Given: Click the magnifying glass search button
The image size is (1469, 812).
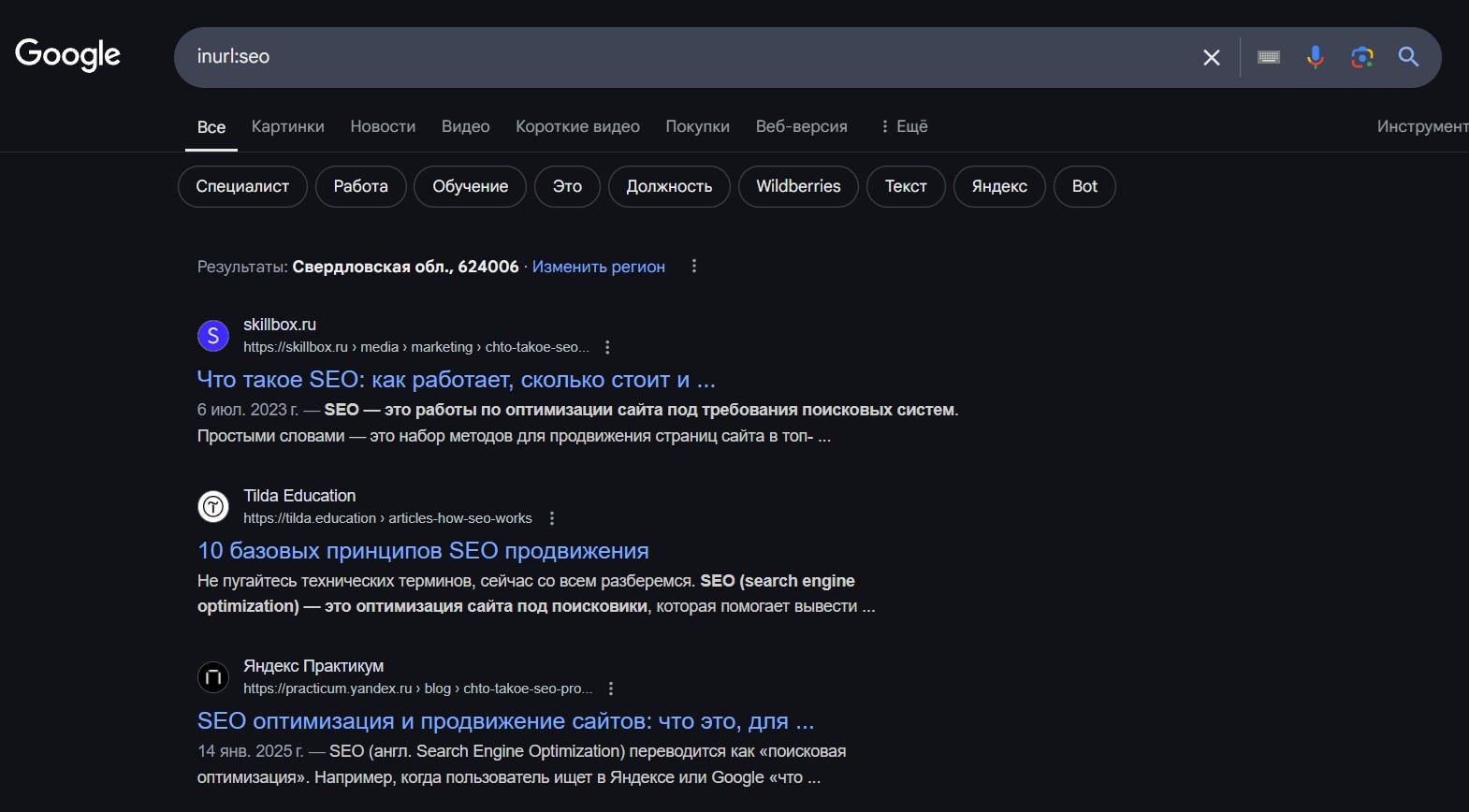Looking at the screenshot, I should click(x=1408, y=58).
